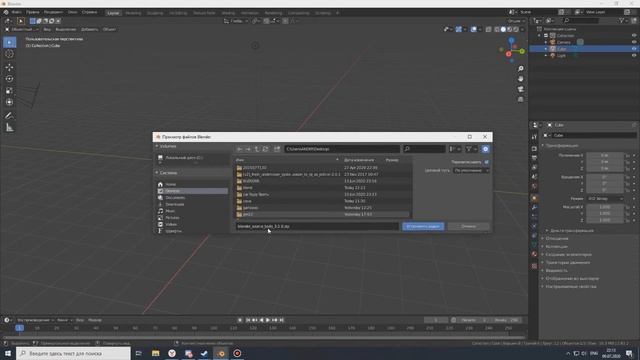Expand Light item in outliner
The height and width of the screenshot is (360, 640).
[x=546, y=55]
